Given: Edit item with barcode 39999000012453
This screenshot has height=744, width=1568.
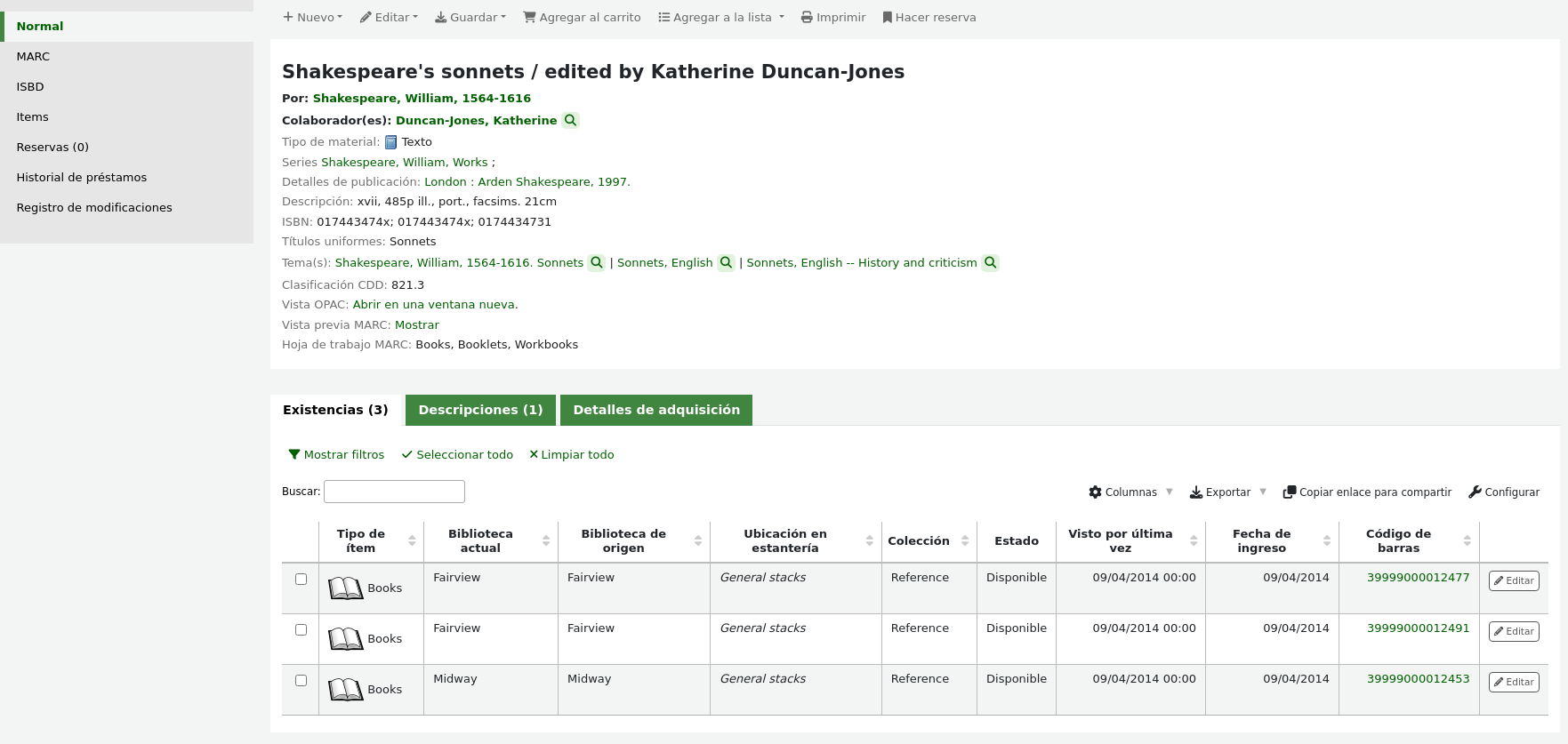Looking at the screenshot, I should [1514, 682].
